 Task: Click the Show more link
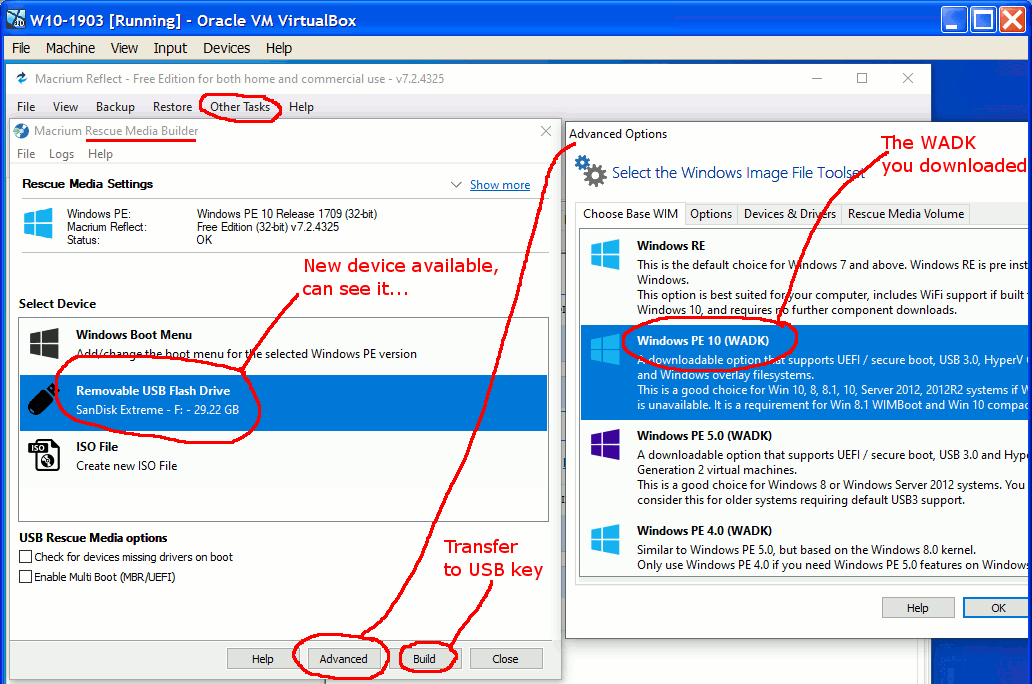pos(500,185)
